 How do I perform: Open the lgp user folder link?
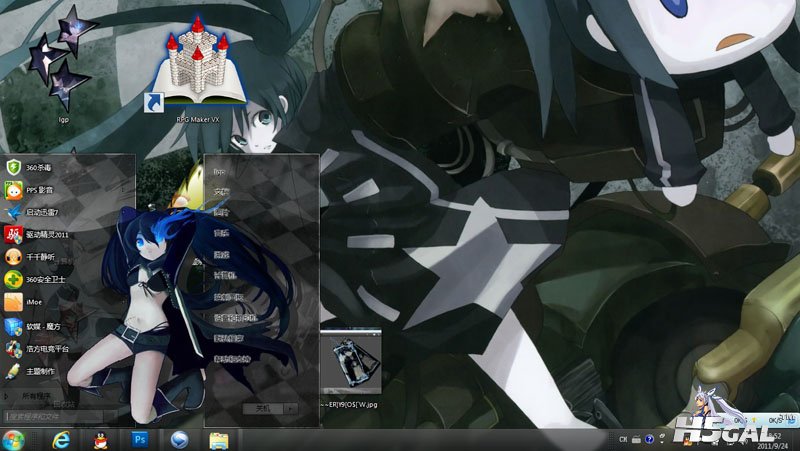coord(219,172)
